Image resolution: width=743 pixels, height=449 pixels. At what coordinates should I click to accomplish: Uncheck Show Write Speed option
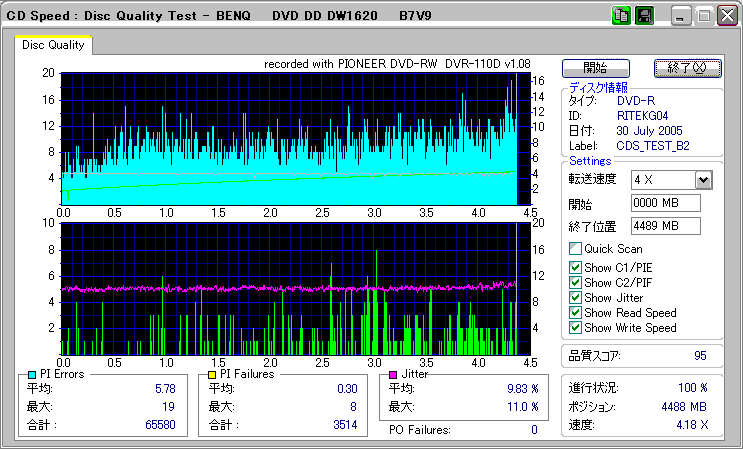(575, 327)
